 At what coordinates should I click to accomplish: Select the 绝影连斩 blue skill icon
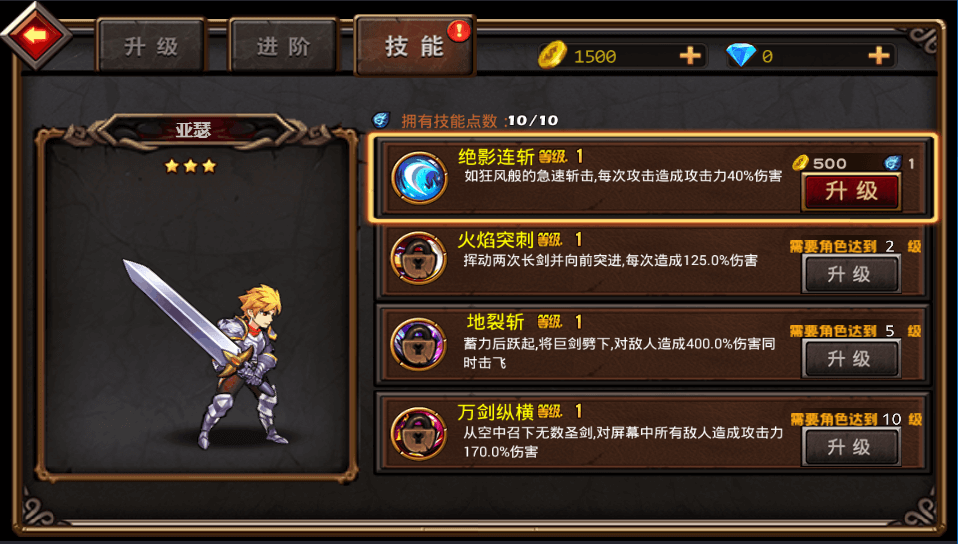(419, 177)
